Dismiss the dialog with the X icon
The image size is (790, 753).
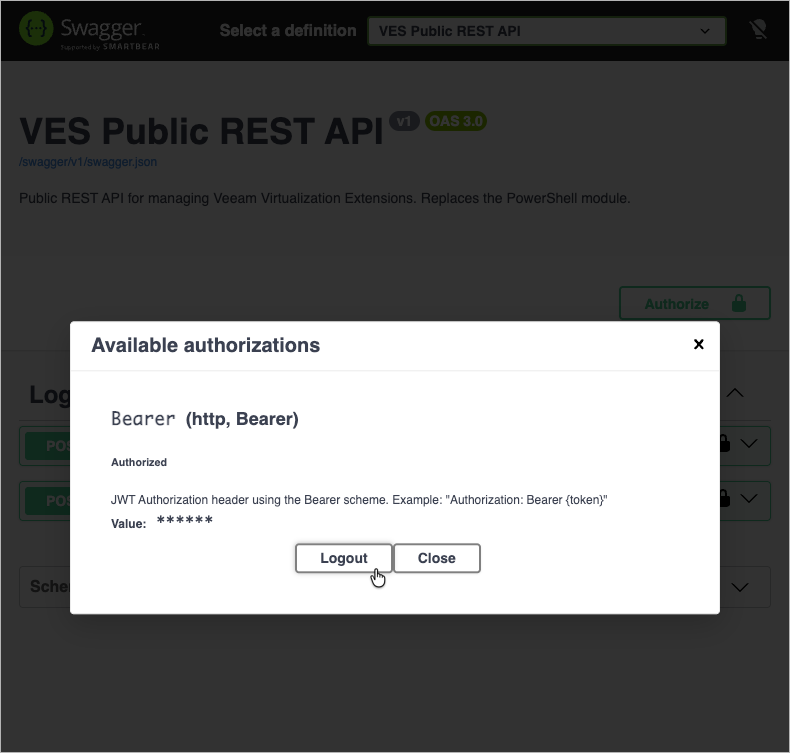(x=698, y=344)
